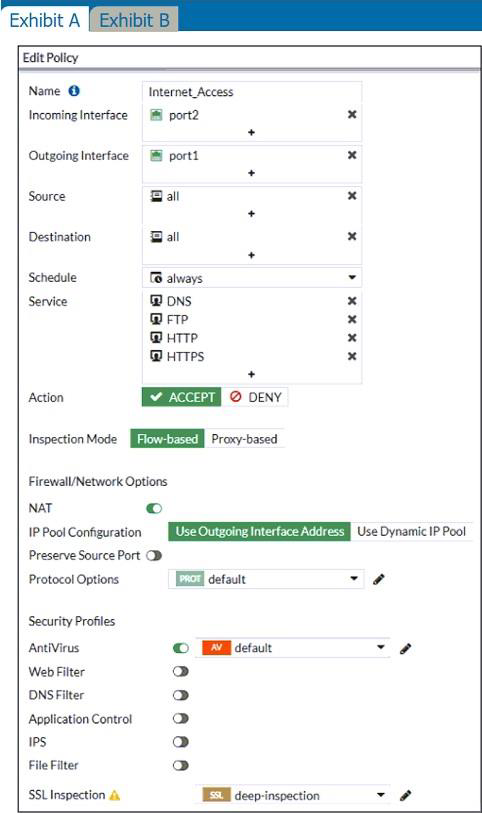Edit the AntiVirus profile with the pencil icon
This screenshot has width=482, height=813.
[x=406, y=648]
